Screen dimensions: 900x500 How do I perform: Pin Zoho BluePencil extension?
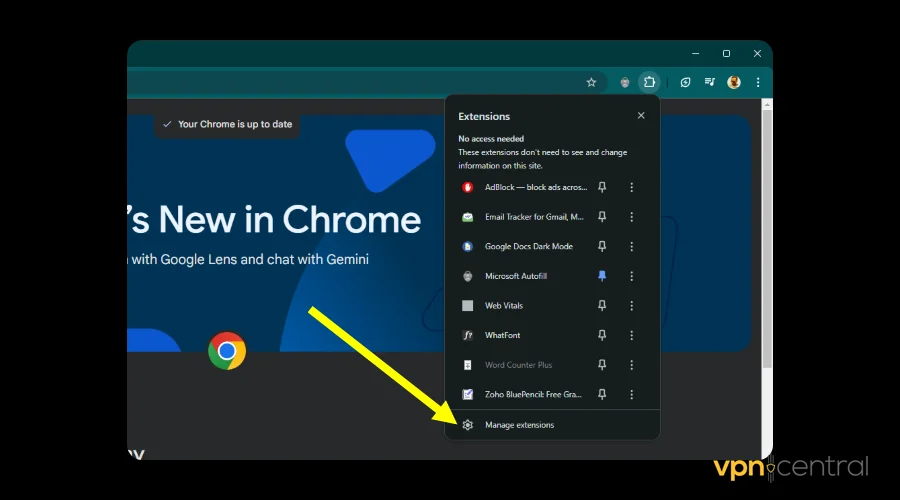(x=602, y=394)
